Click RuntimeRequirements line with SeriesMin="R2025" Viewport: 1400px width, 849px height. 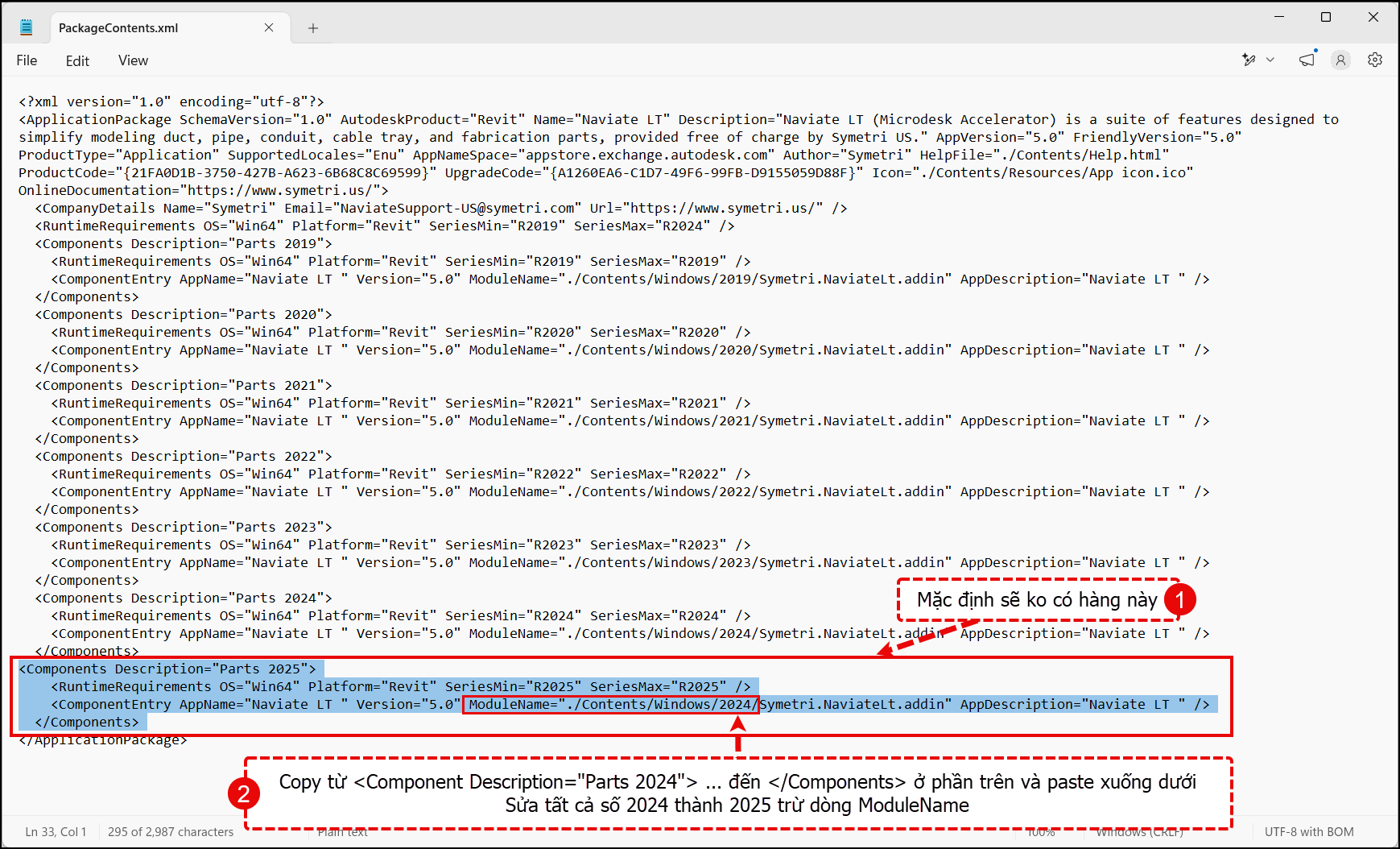tap(401, 686)
